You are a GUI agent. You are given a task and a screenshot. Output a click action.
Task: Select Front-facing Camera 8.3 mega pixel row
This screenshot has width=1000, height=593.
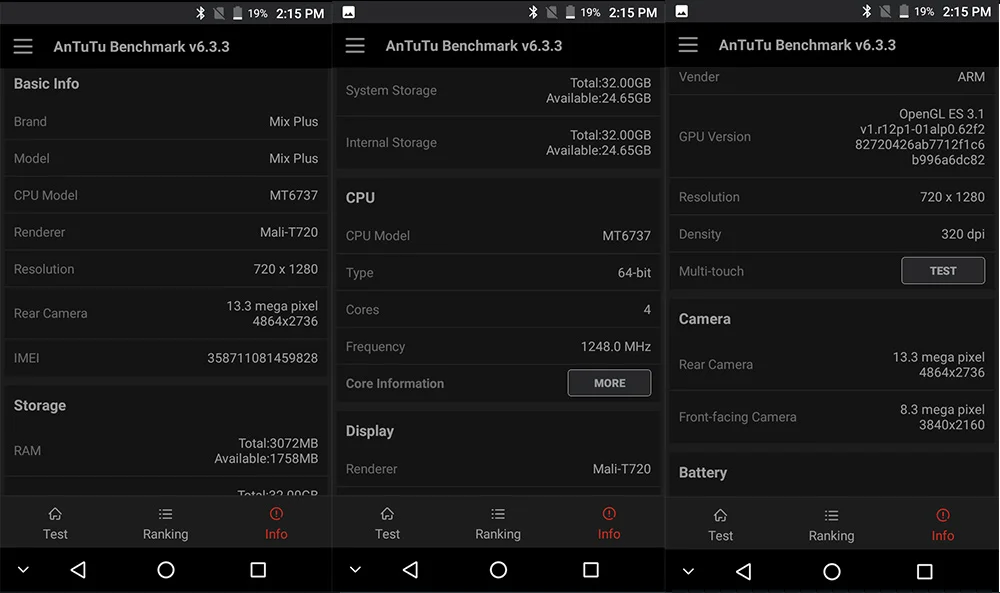(832, 417)
